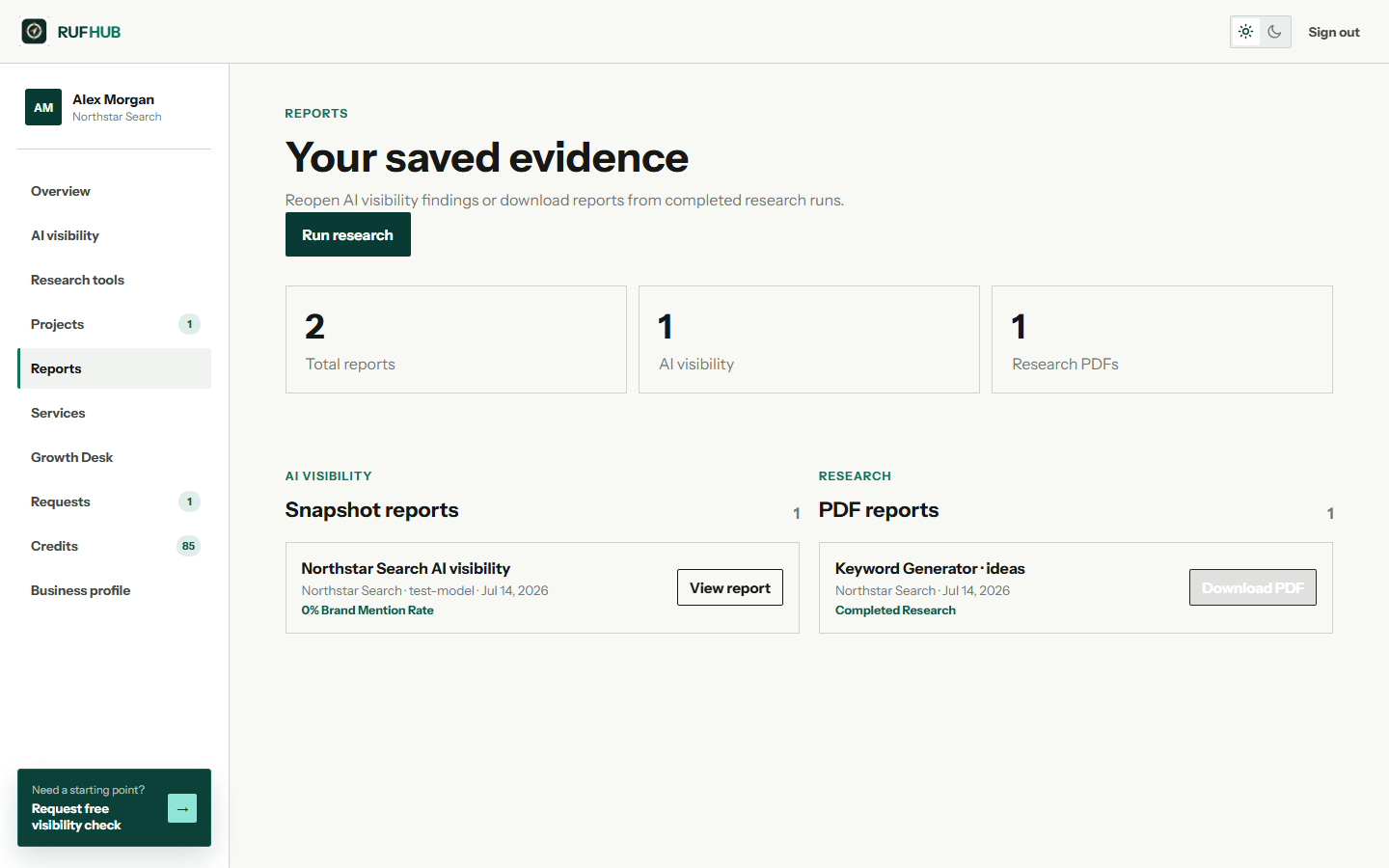Switch to light theme sun icon
Viewport: 1389px width, 868px height.
(1246, 32)
